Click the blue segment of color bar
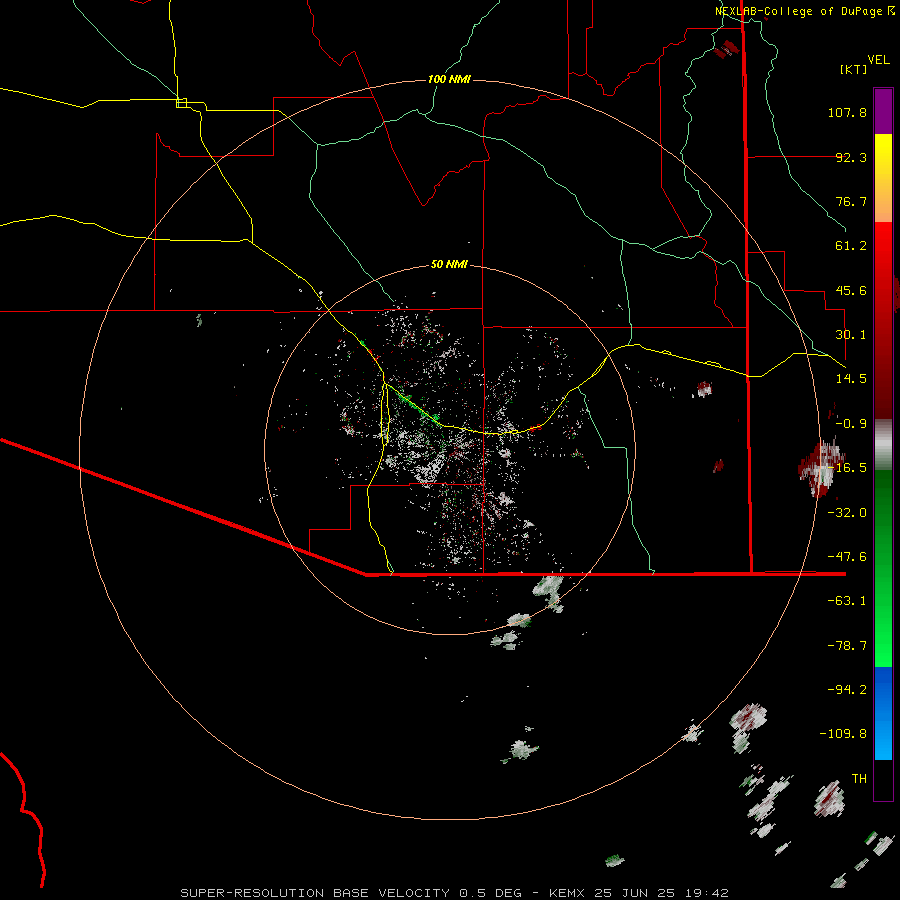The height and width of the screenshot is (900, 900). pyautogui.click(x=883, y=713)
